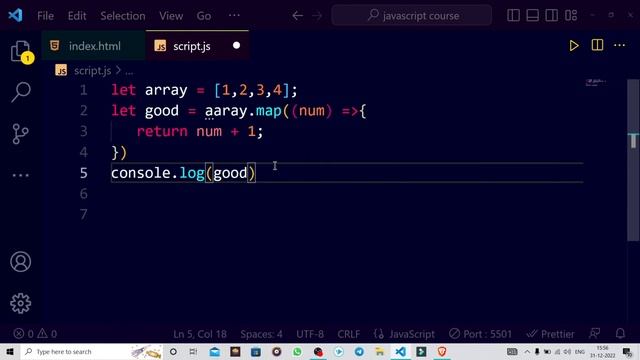Screen dimensions: 640x360
Task: Open WhatsApp from the taskbar
Action: (297, 351)
